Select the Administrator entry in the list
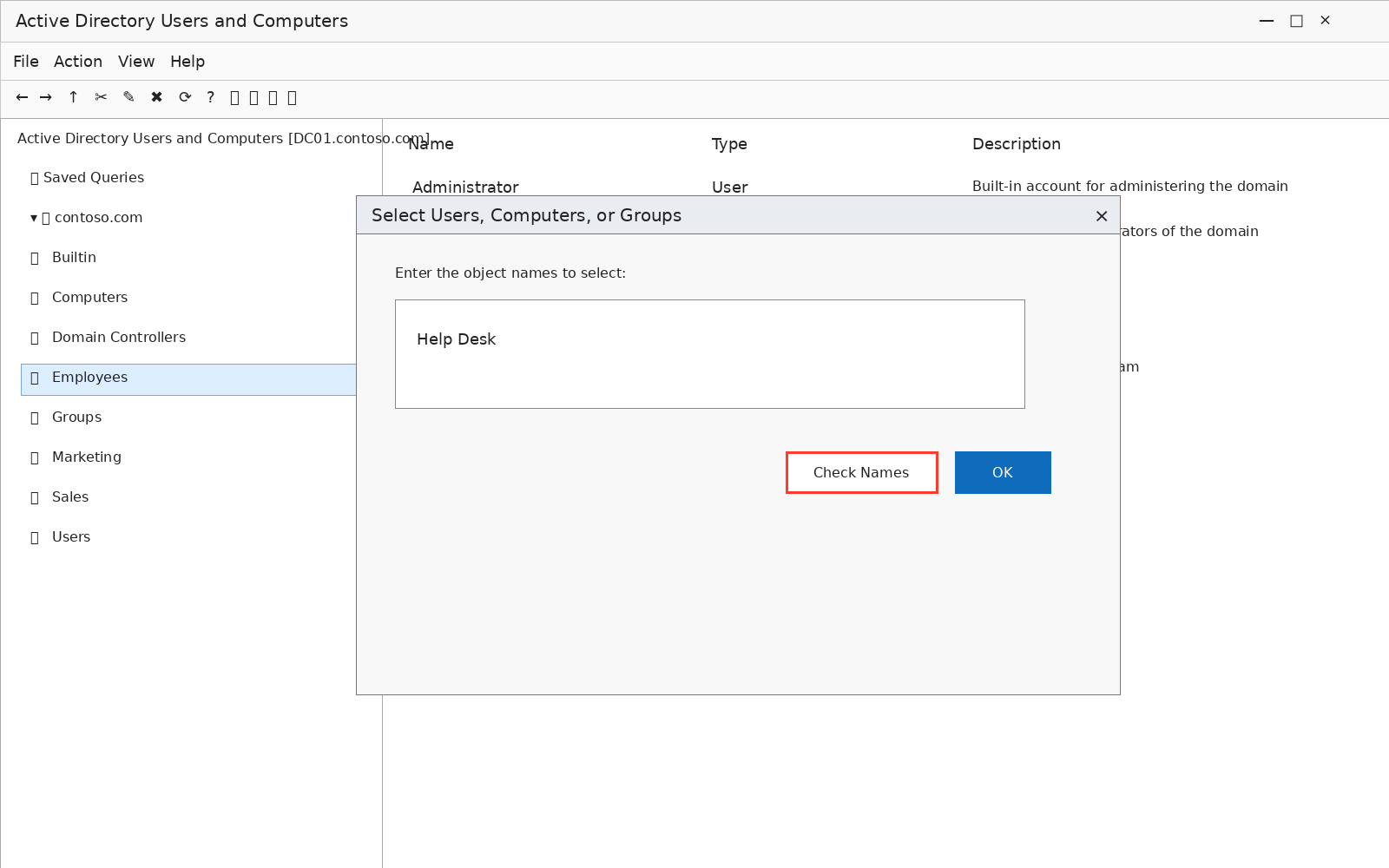1389x868 pixels. tap(465, 187)
